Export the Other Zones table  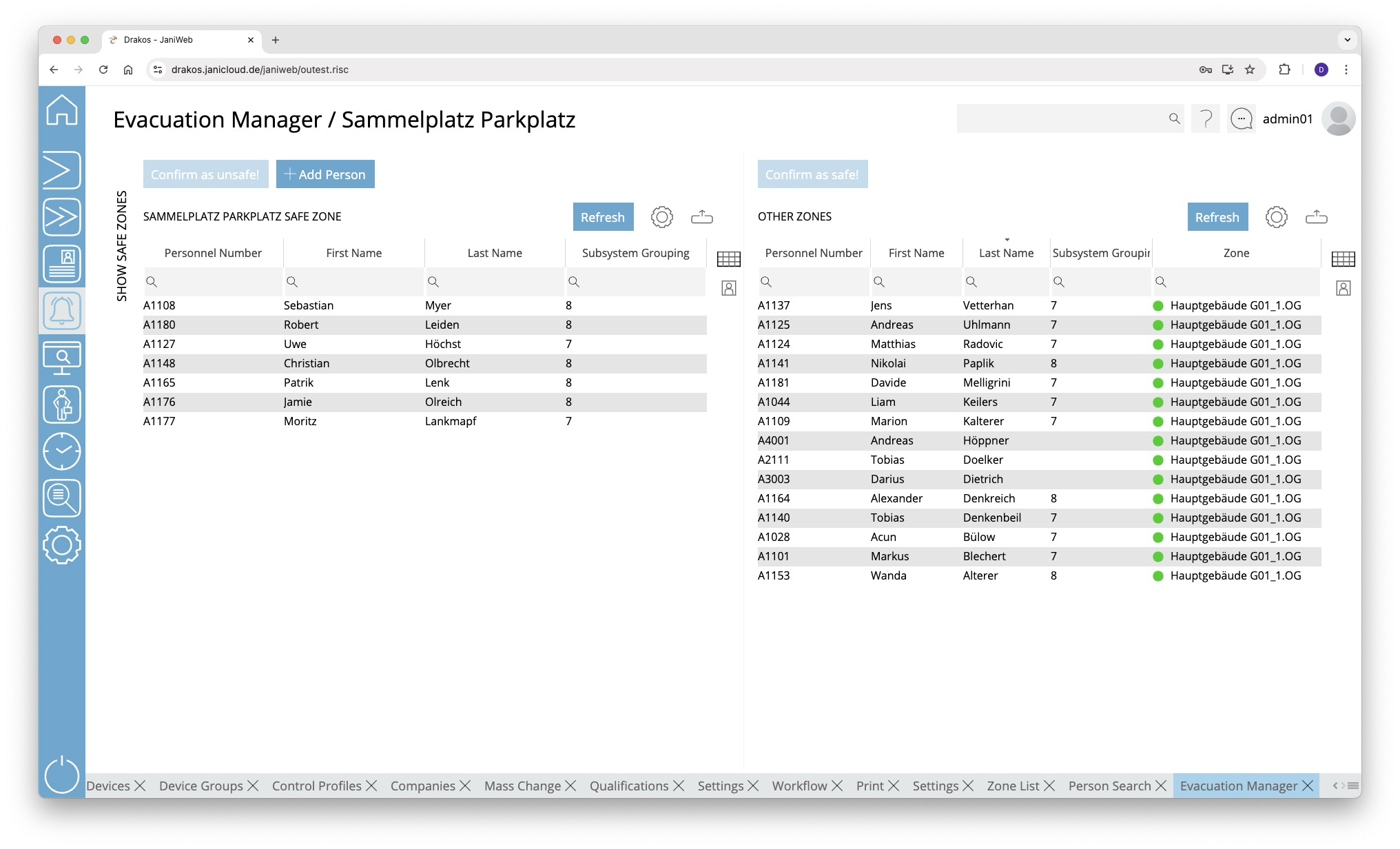pyautogui.click(x=1316, y=217)
